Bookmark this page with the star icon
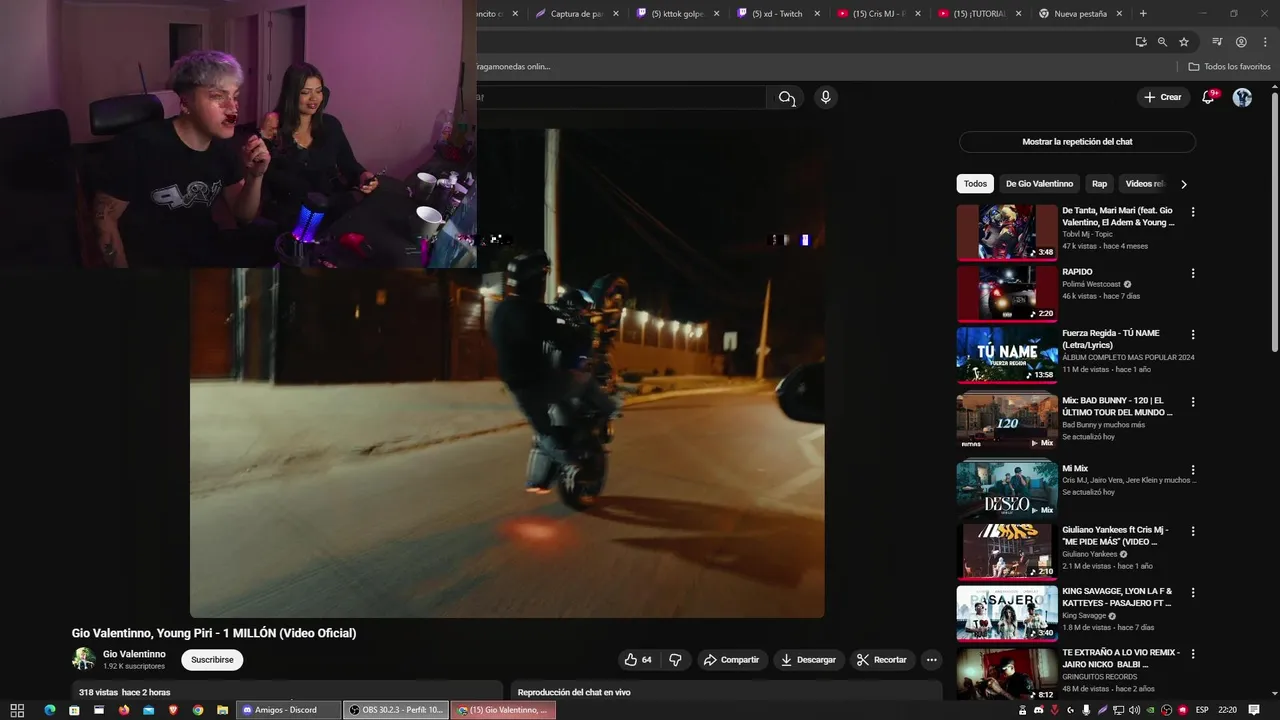Viewport: 1280px width, 720px height. [x=1184, y=42]
